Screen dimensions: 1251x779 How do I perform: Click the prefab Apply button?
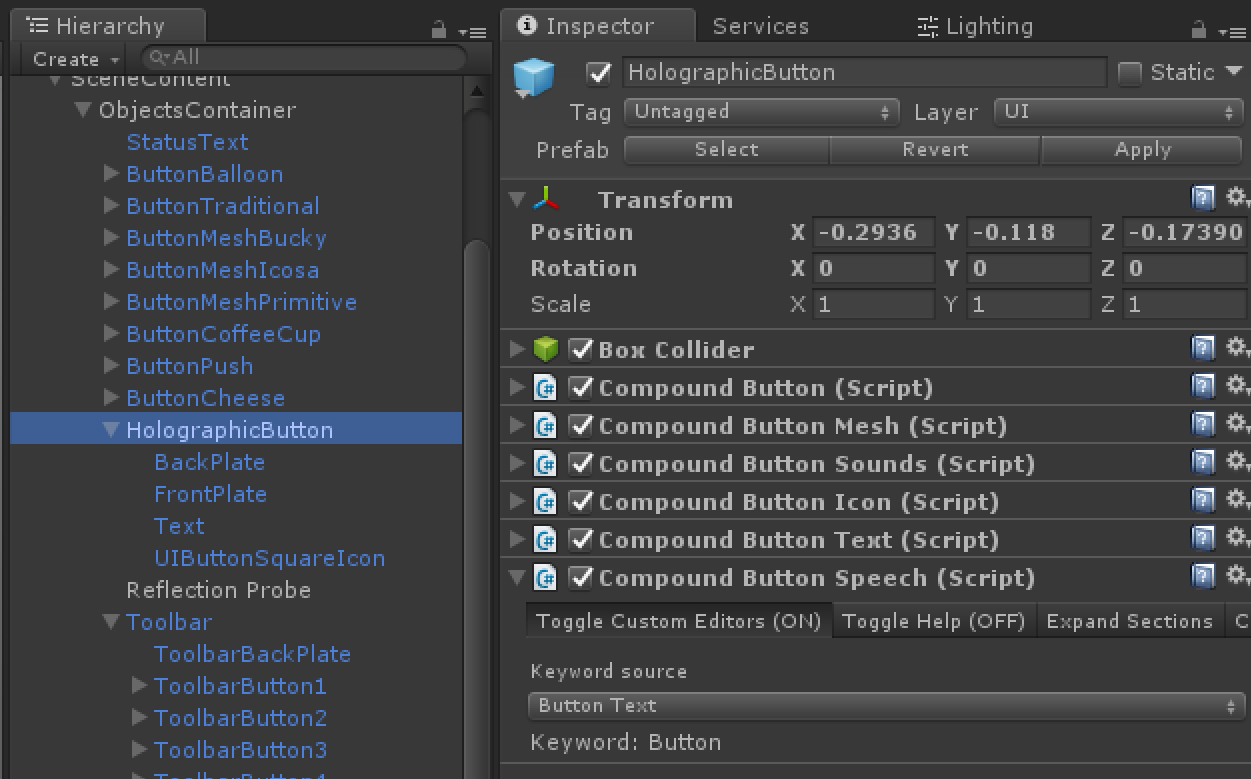[x=1142, y=150]
